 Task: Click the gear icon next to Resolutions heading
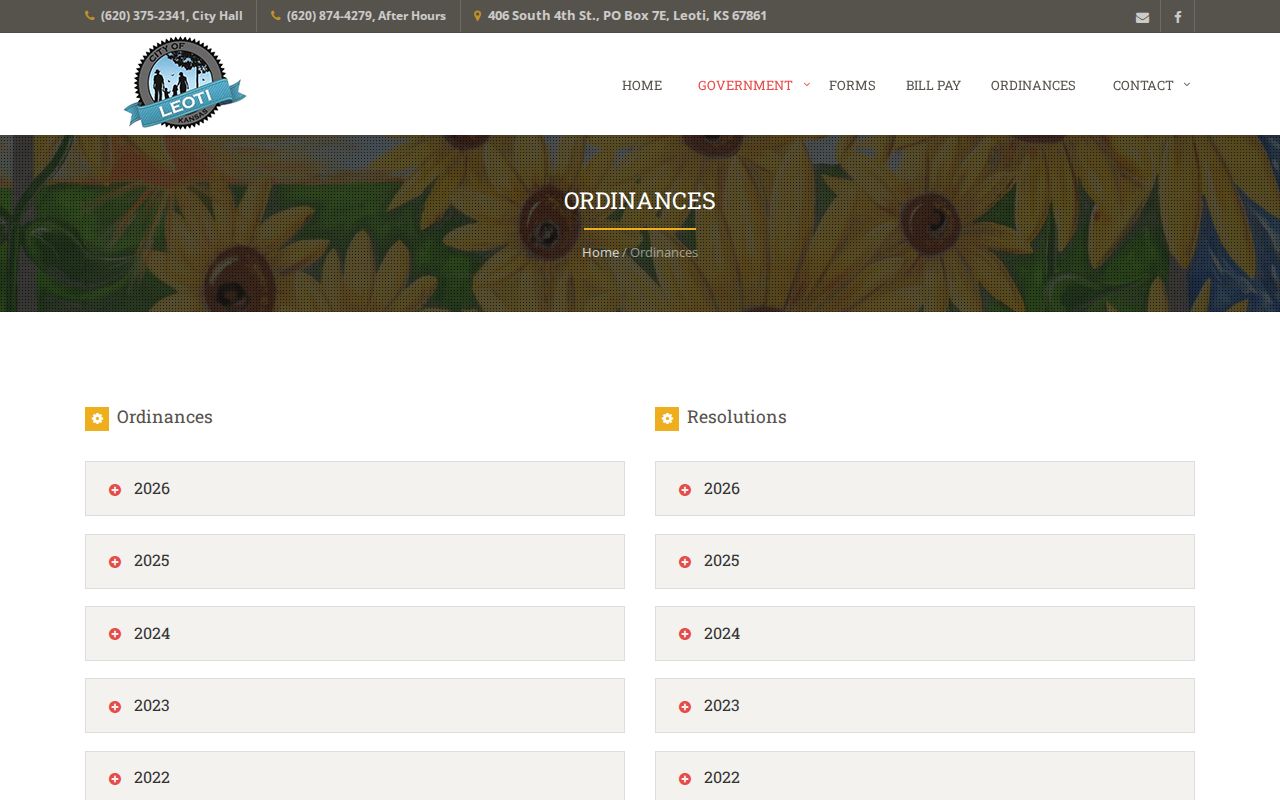tap(667, 419)
